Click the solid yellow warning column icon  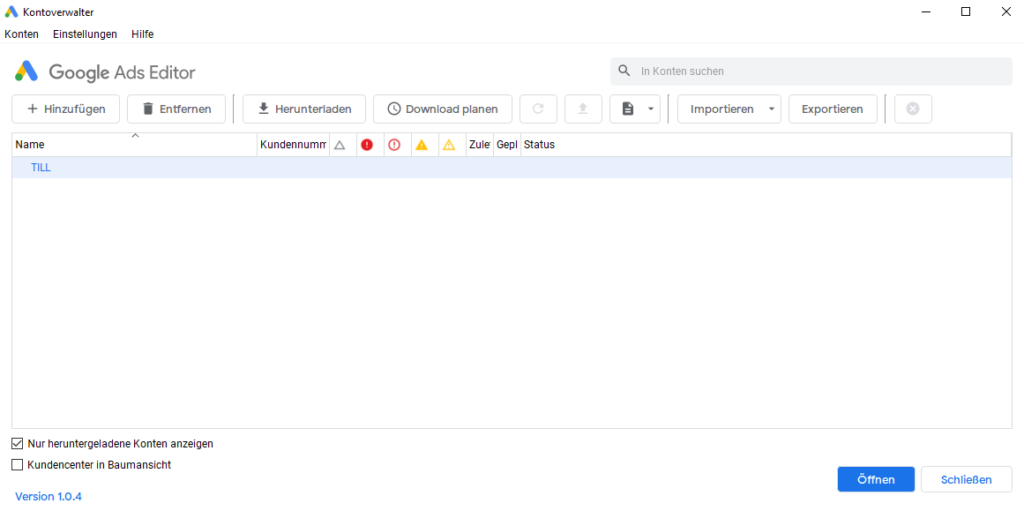422,145
